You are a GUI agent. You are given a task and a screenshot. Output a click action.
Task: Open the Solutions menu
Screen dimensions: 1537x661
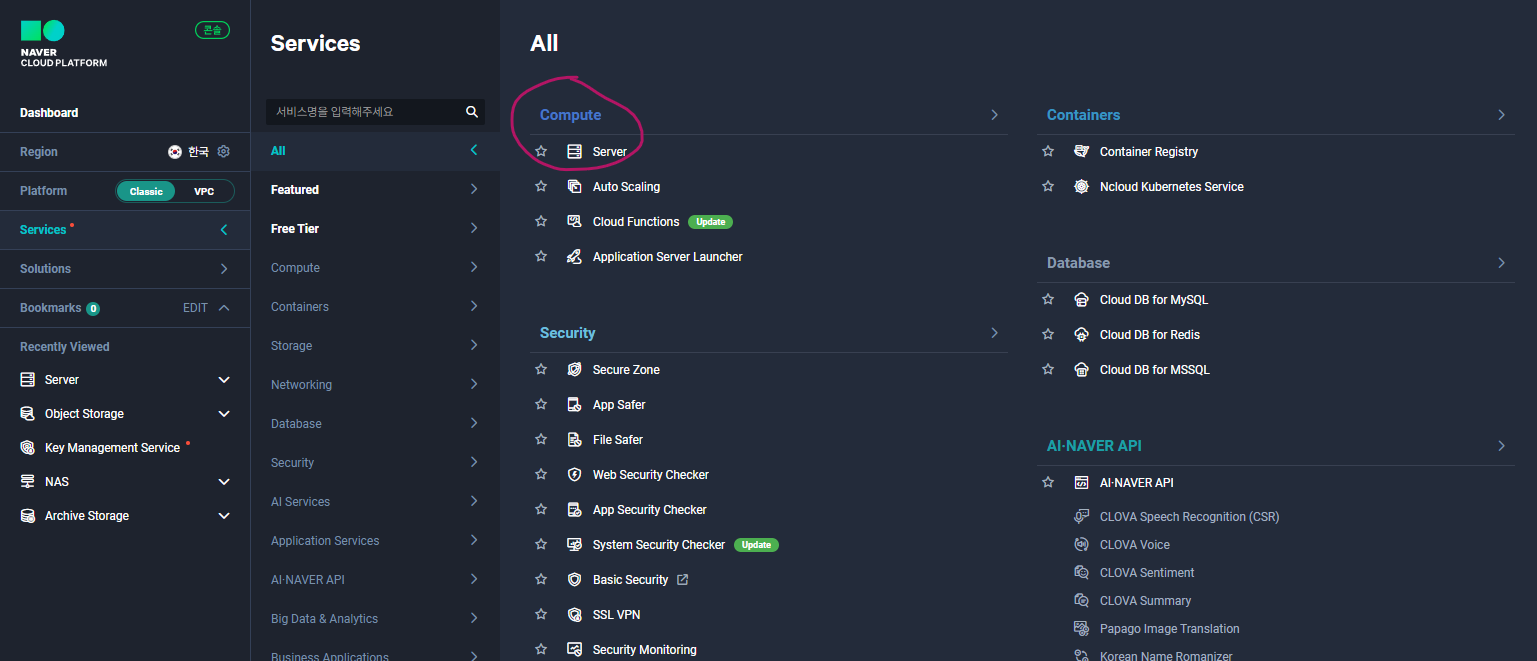tap(125, 269)
